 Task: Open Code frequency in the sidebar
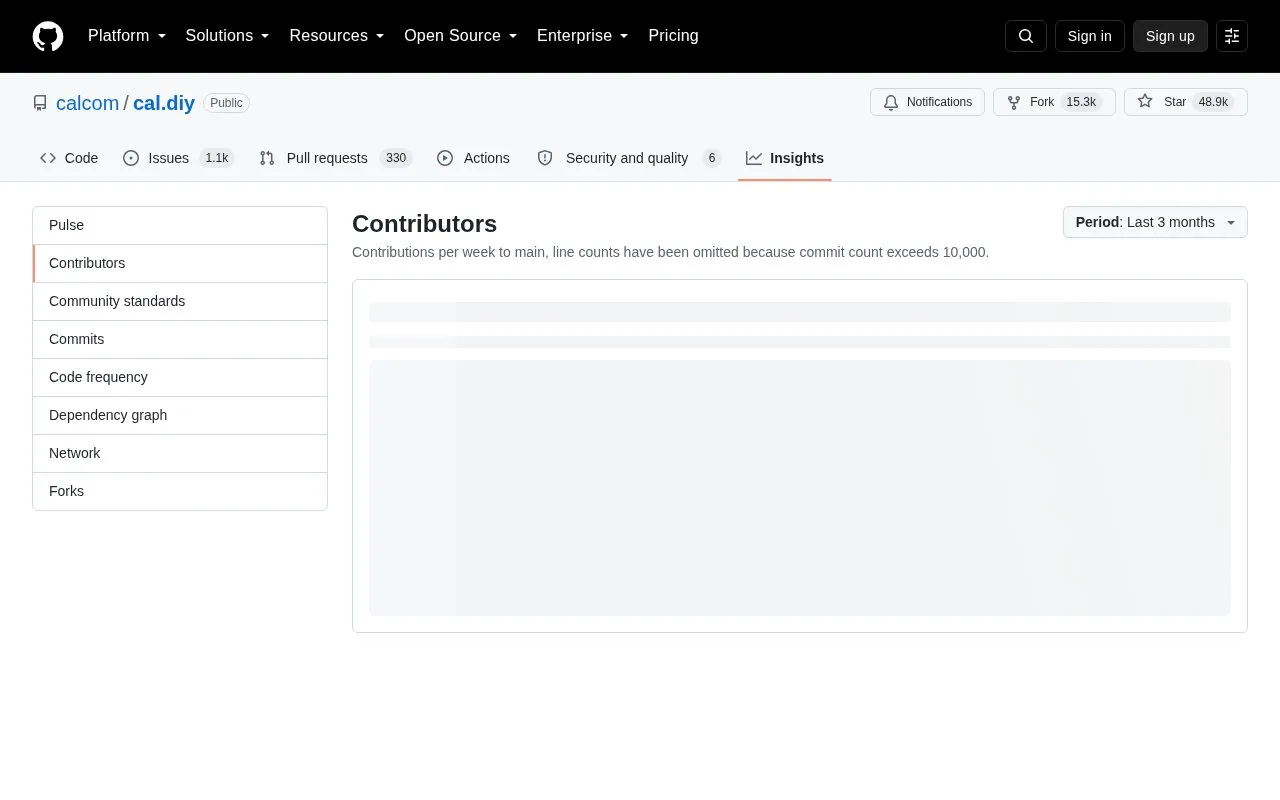pyautogui.click(x=180, y=377)
